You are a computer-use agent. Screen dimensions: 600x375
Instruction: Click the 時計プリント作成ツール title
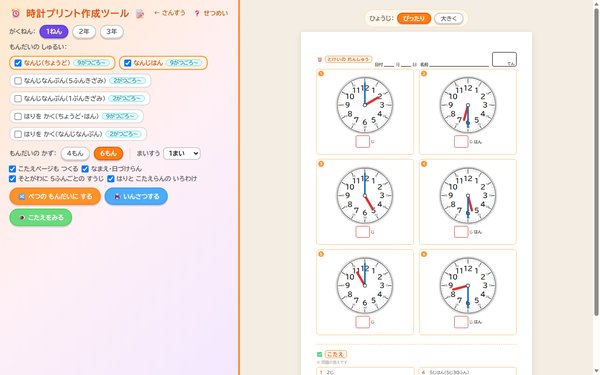[x=77, y=13]
